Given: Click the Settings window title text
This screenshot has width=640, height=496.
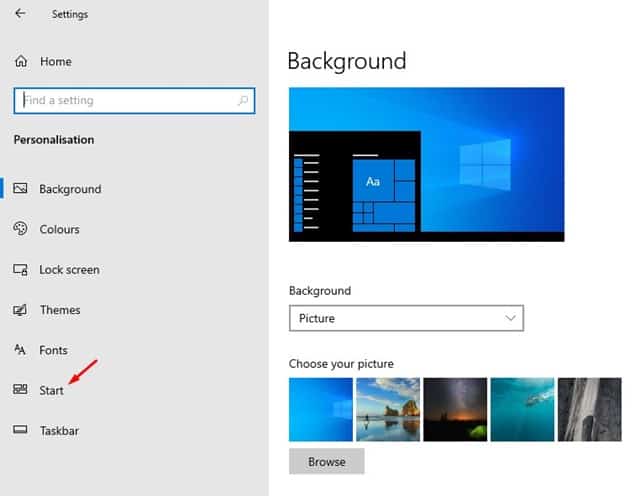Looking at the screenshot, I should pyautogui.click(x=70, y=14).
